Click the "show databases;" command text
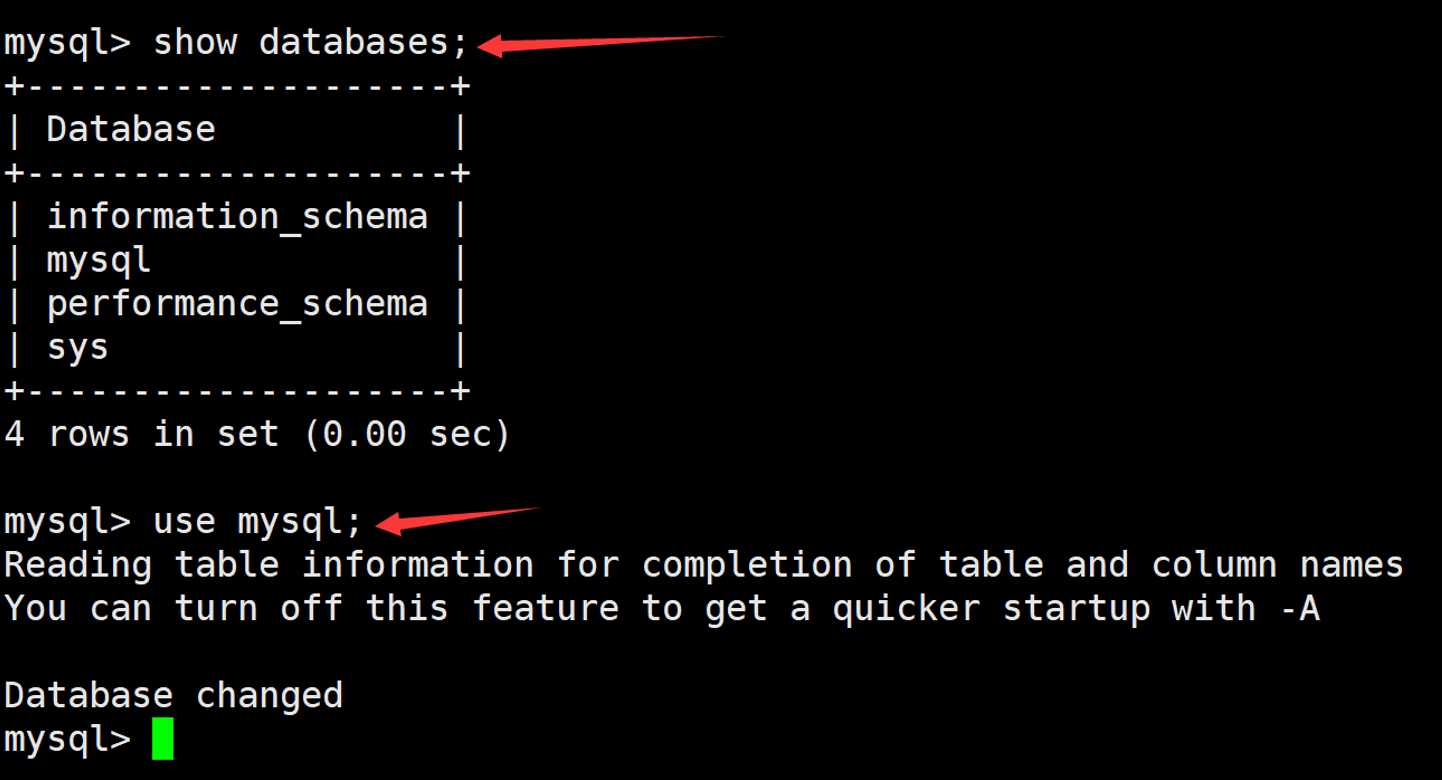1442x780 pixels. tap(310, 44)
